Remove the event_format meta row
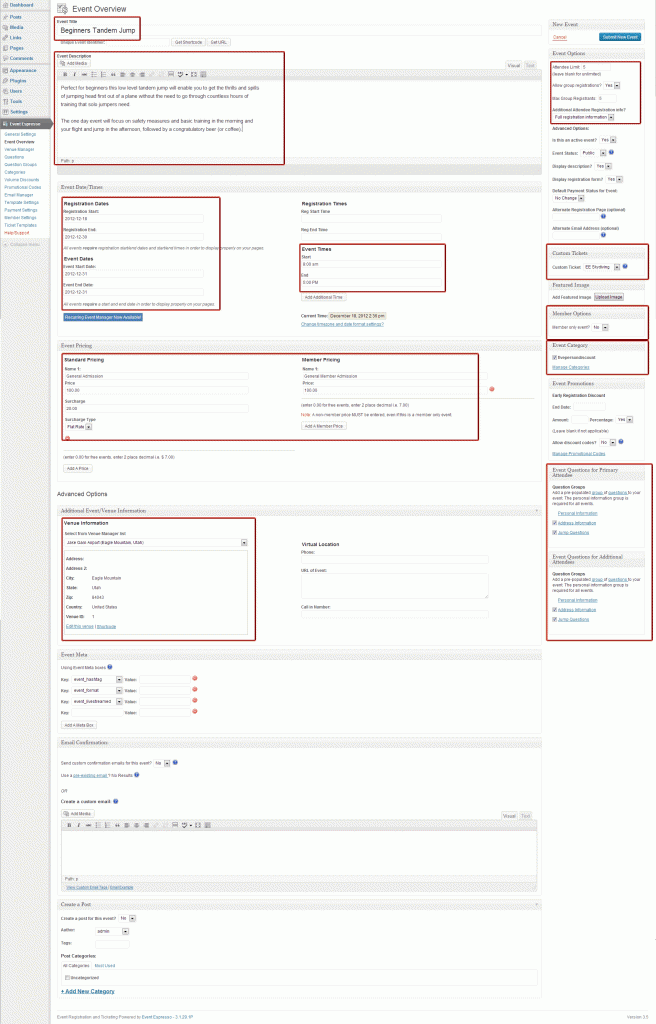 pyautogui.click(x=195, y=690)
